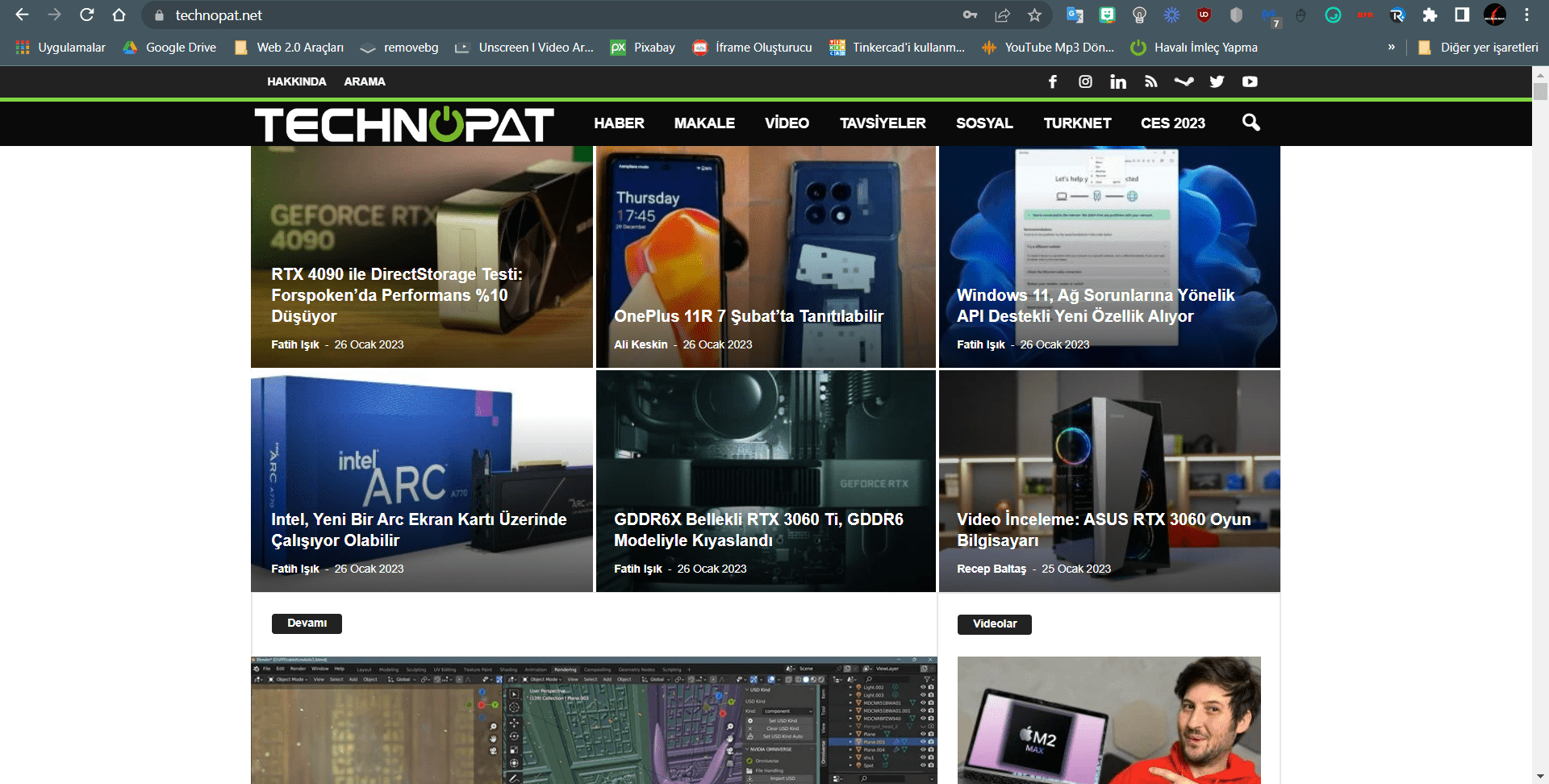Click the LinkedIn icon in header
1549x784 pixels.
1118,81
